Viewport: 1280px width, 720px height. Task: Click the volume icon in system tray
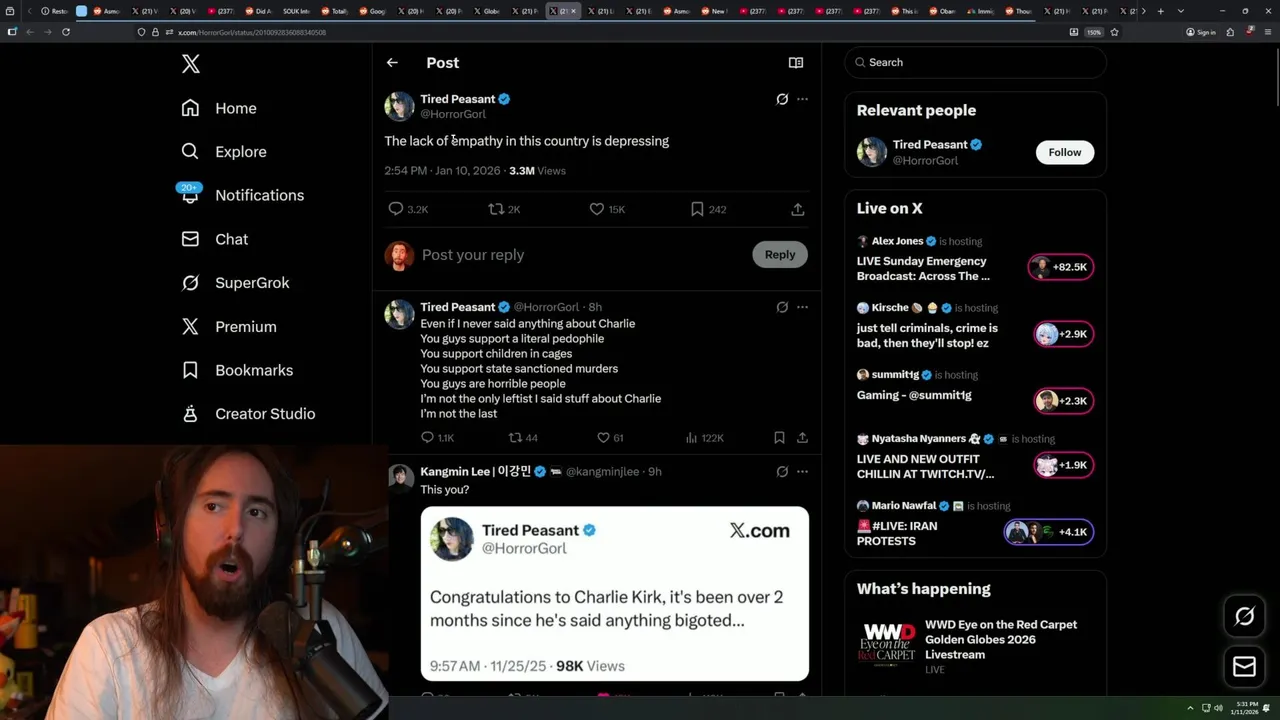tap(1218, 708)
